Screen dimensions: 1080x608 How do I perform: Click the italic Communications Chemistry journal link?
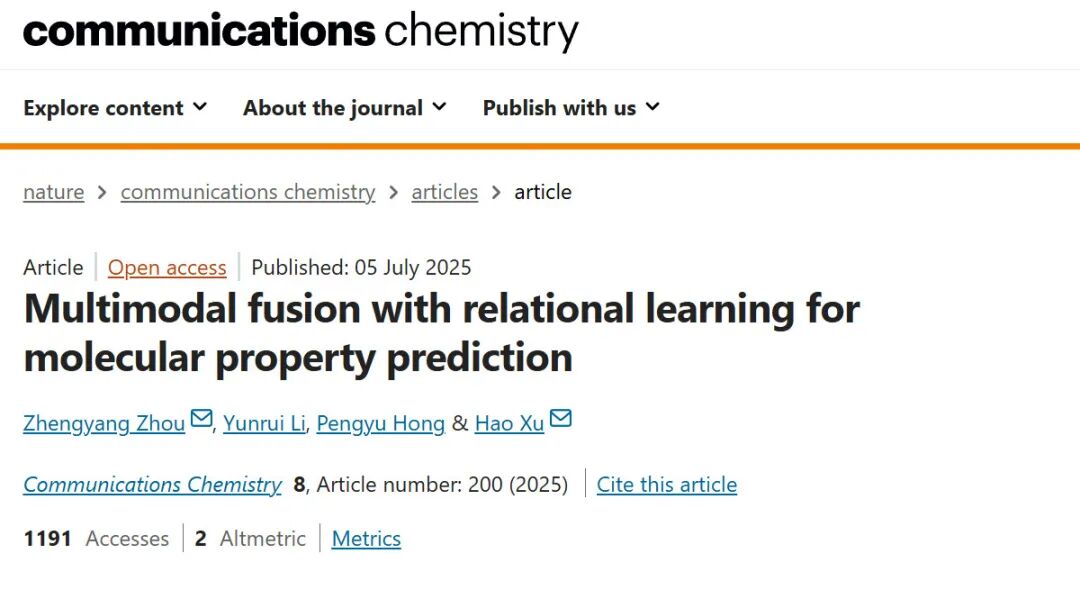[x=153, y=484]
